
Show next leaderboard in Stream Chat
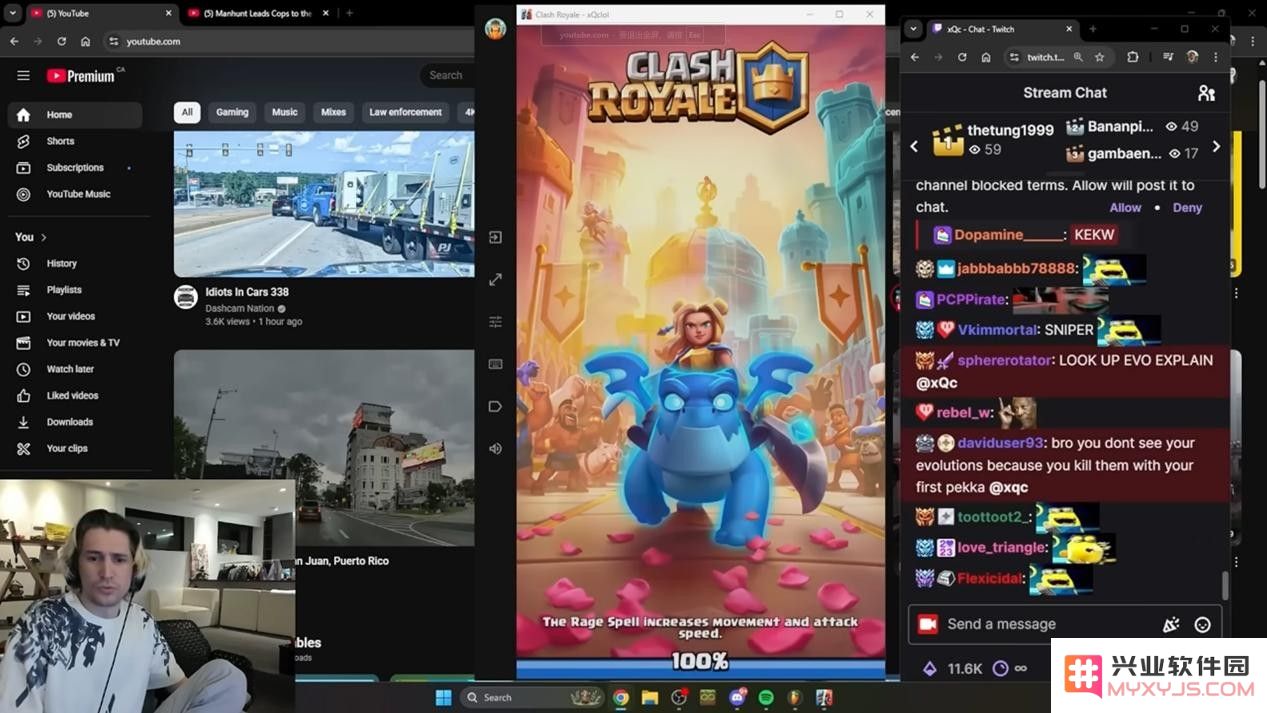pyautogui.click(x=1216, y=146)
